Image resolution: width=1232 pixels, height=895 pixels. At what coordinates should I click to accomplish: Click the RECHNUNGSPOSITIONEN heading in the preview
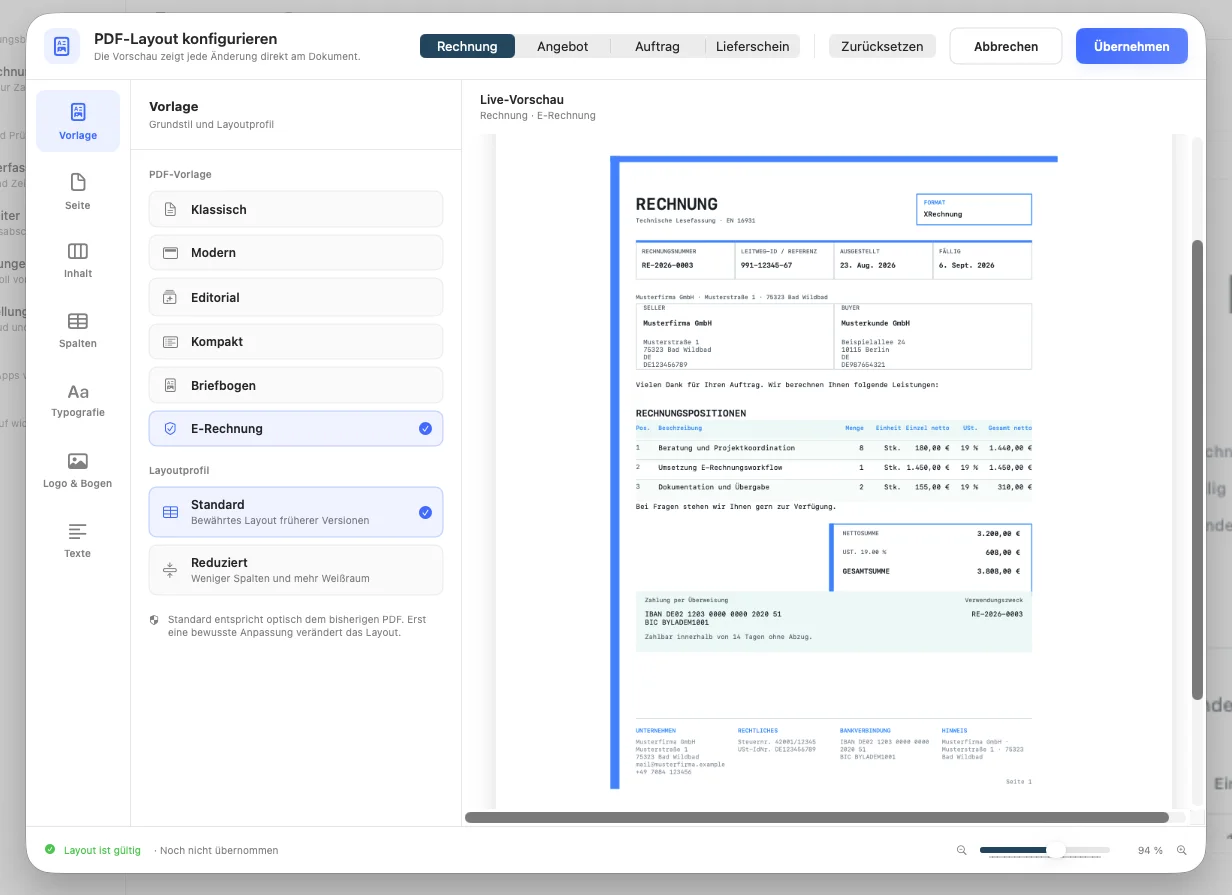click(x=691, y=413)
